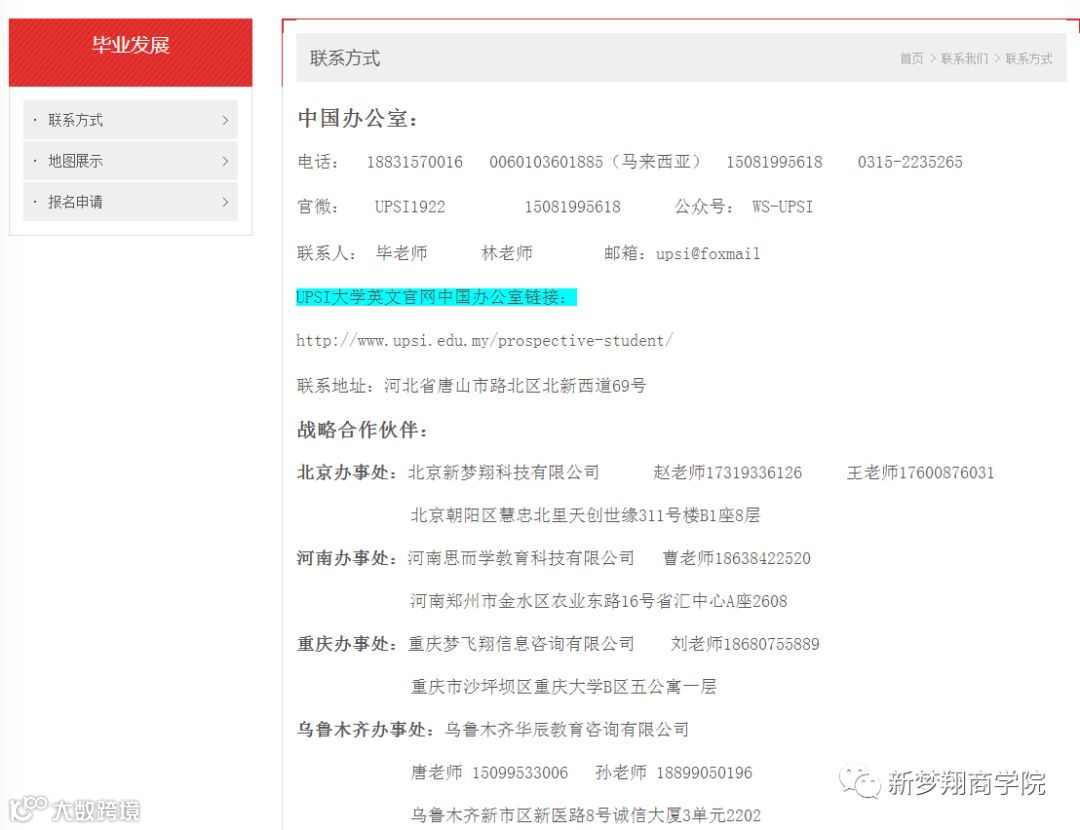Viewport: 1080px width, 830px height.
Task: Select 孙老师 18899050196 contact
Action: point(674,773)
